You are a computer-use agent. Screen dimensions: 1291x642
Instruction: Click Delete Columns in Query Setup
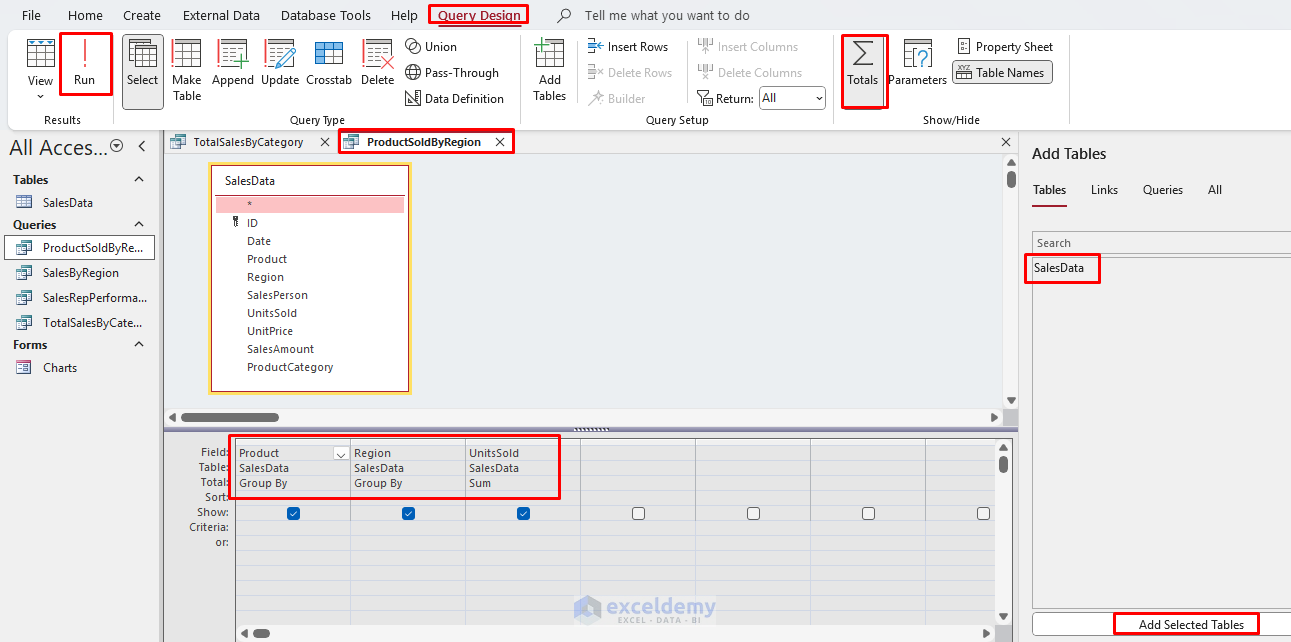(749, 73)
